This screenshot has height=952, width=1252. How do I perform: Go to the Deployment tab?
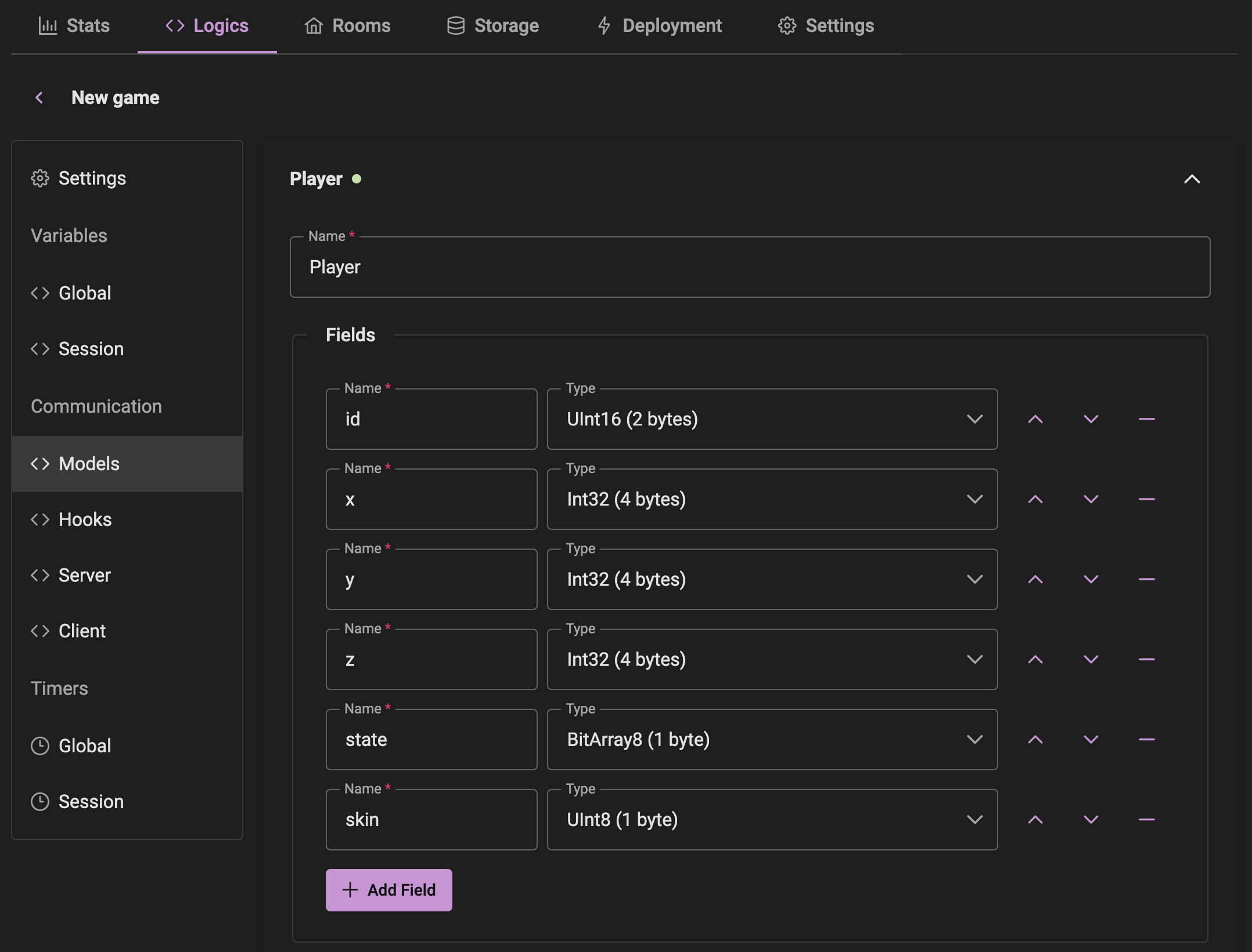(659, 26)
